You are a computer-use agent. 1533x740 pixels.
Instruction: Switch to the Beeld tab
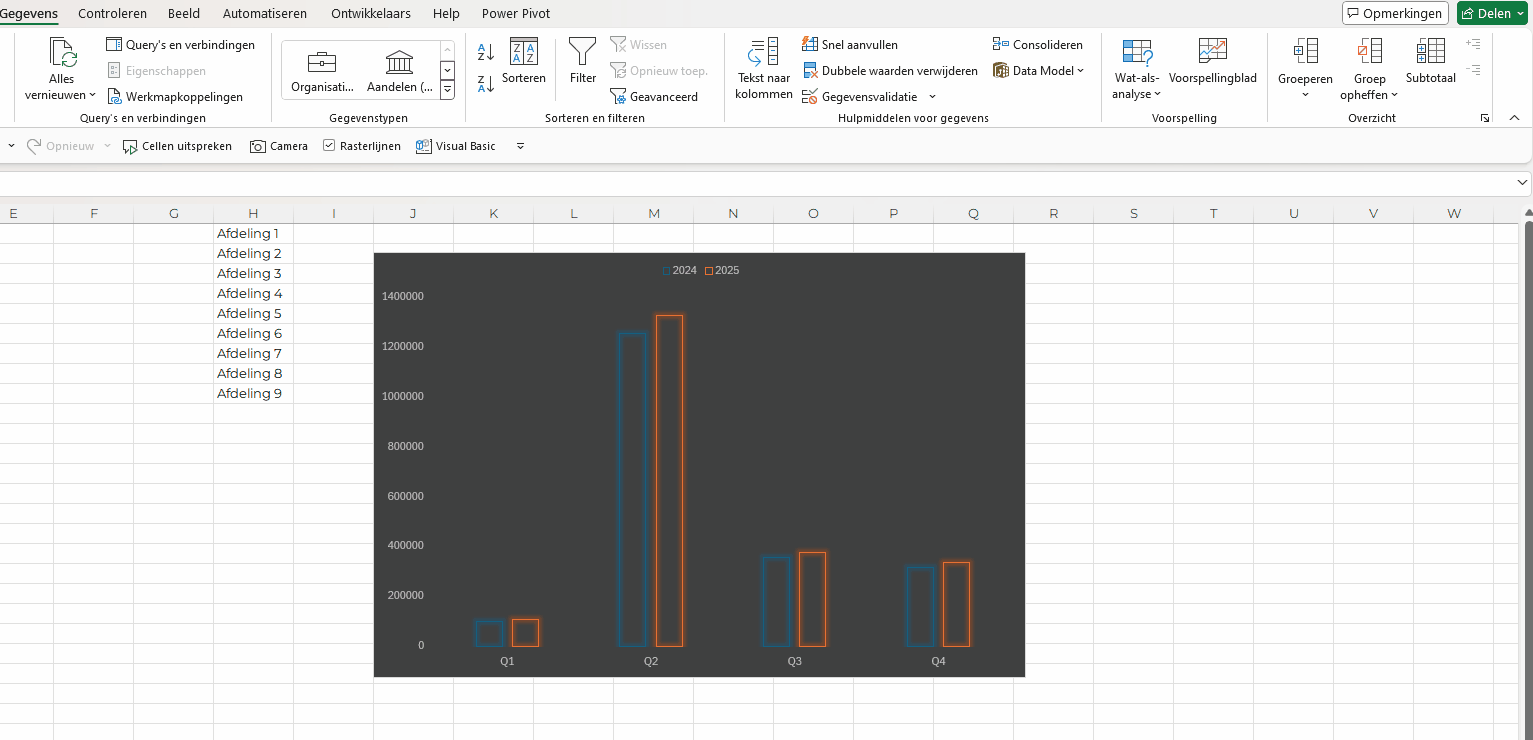click(x=184, y=14)
